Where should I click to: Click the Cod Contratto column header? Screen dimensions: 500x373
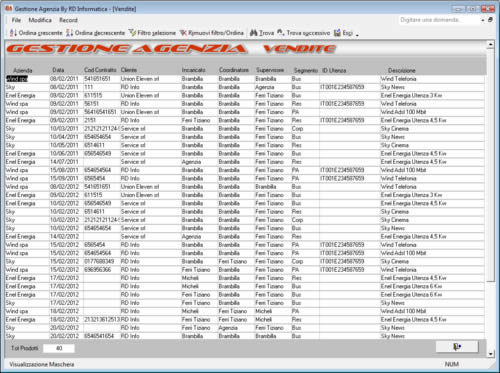(x=100, y=70)
